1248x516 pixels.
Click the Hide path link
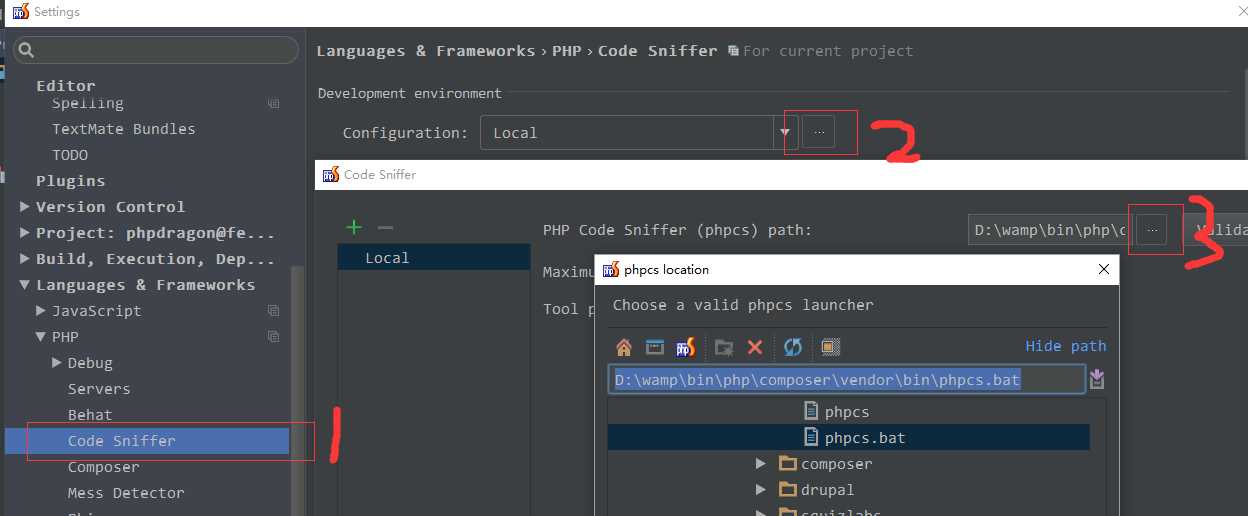click(x=1066, y=346)
